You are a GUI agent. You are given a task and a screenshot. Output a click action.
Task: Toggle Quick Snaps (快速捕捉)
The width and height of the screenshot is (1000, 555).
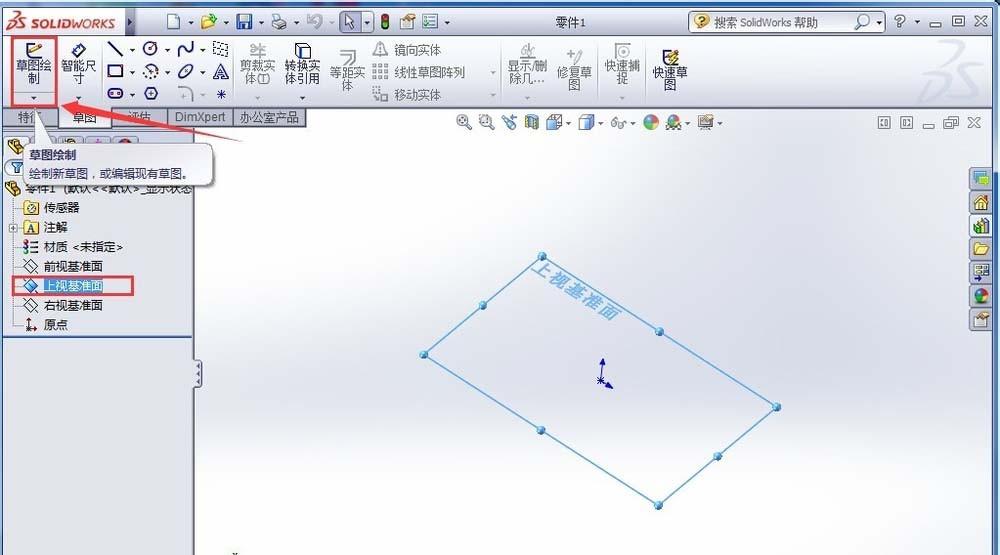tap(622, 64)
